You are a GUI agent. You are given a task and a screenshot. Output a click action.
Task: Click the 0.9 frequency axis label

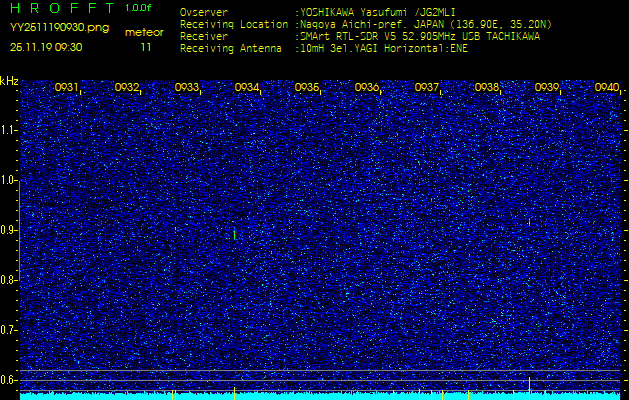point(9,230)
